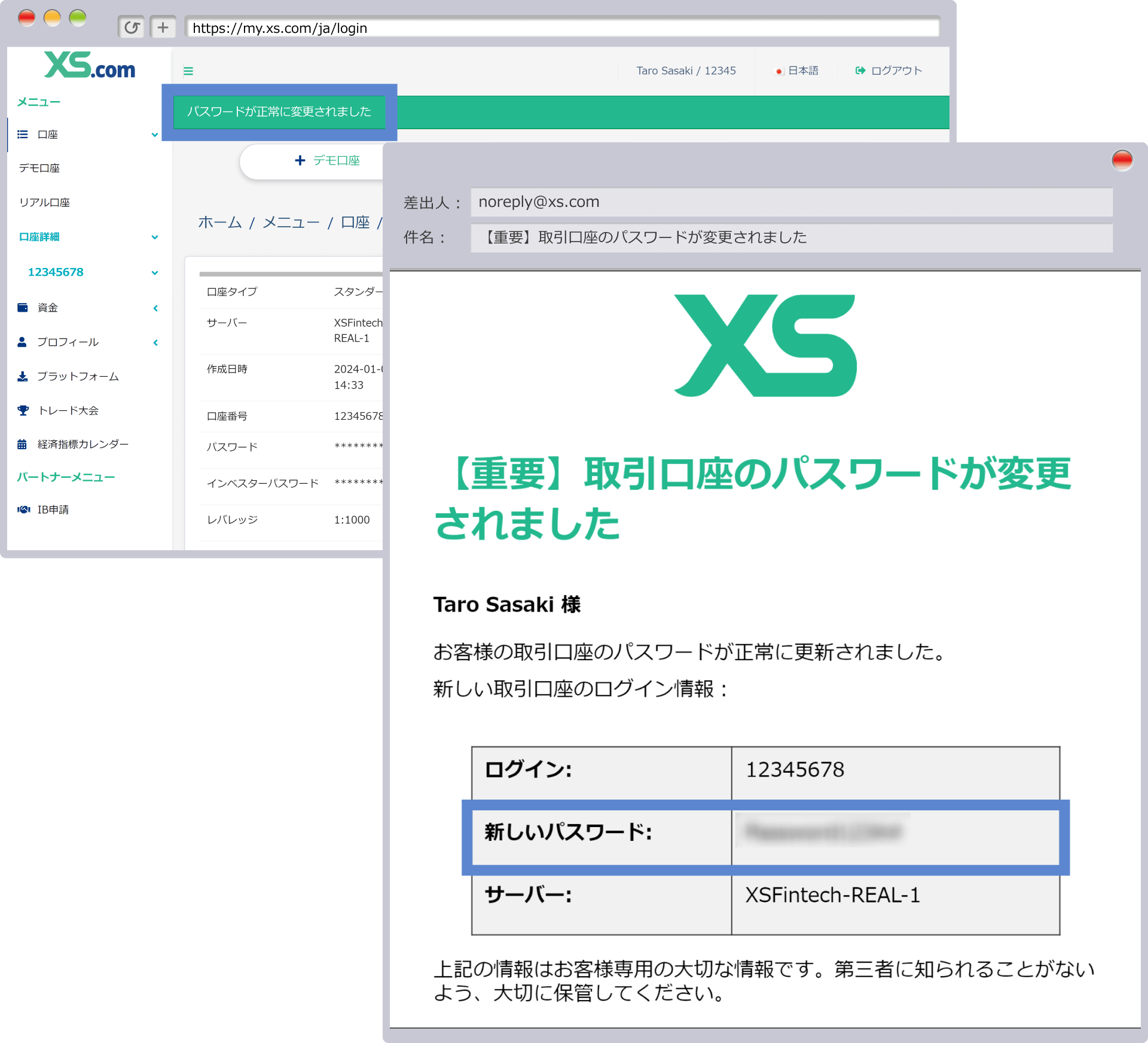Open 経済指標カレンダー sidebar item
Viewport: 1148px width, 1043px height.
pos(83,444)
